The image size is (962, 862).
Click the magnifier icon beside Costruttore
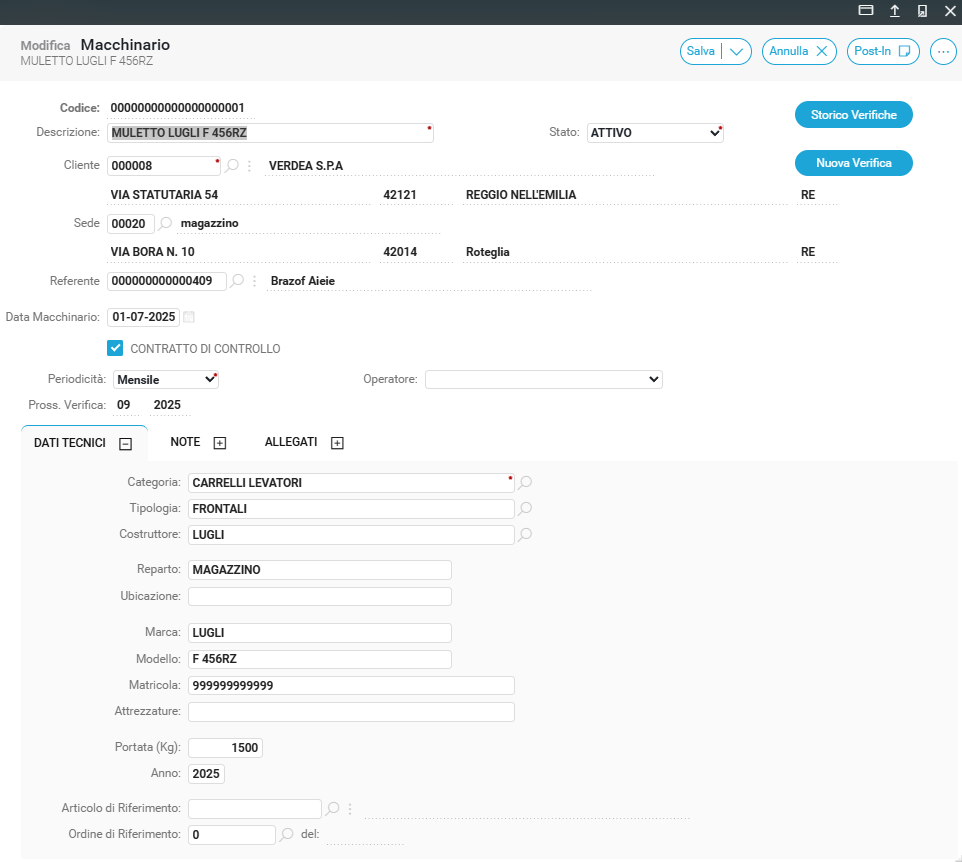(525, 535)
